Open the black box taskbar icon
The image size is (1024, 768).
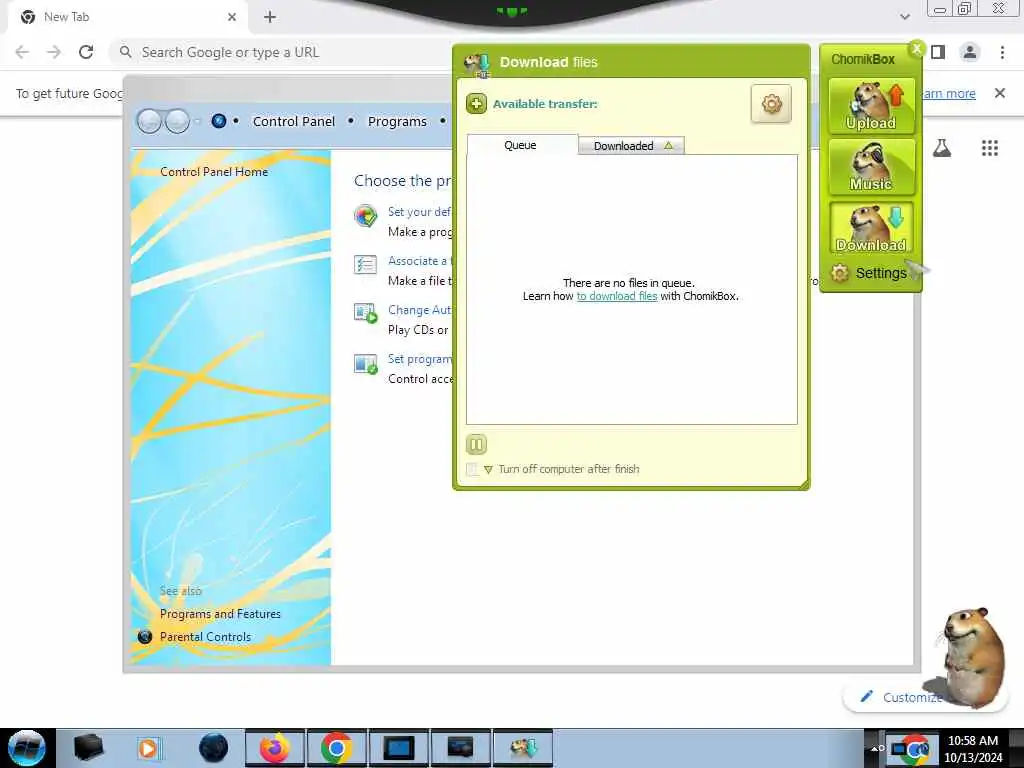click(x=88, y=748)
